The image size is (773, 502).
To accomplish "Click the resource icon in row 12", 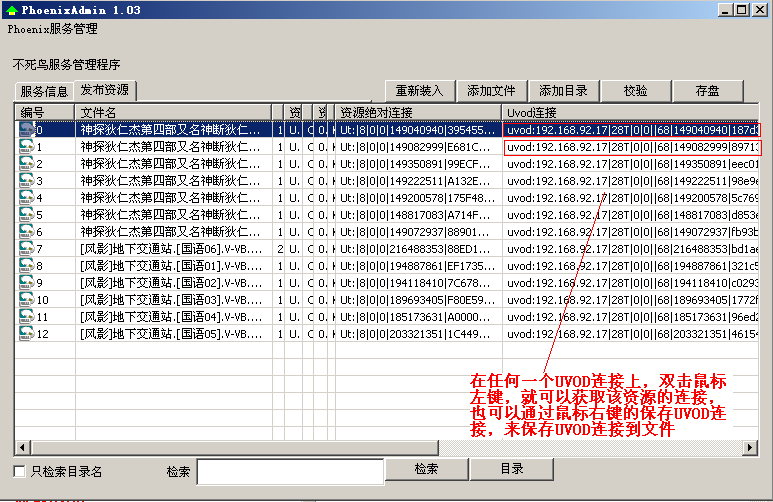I will click(27, 334).
